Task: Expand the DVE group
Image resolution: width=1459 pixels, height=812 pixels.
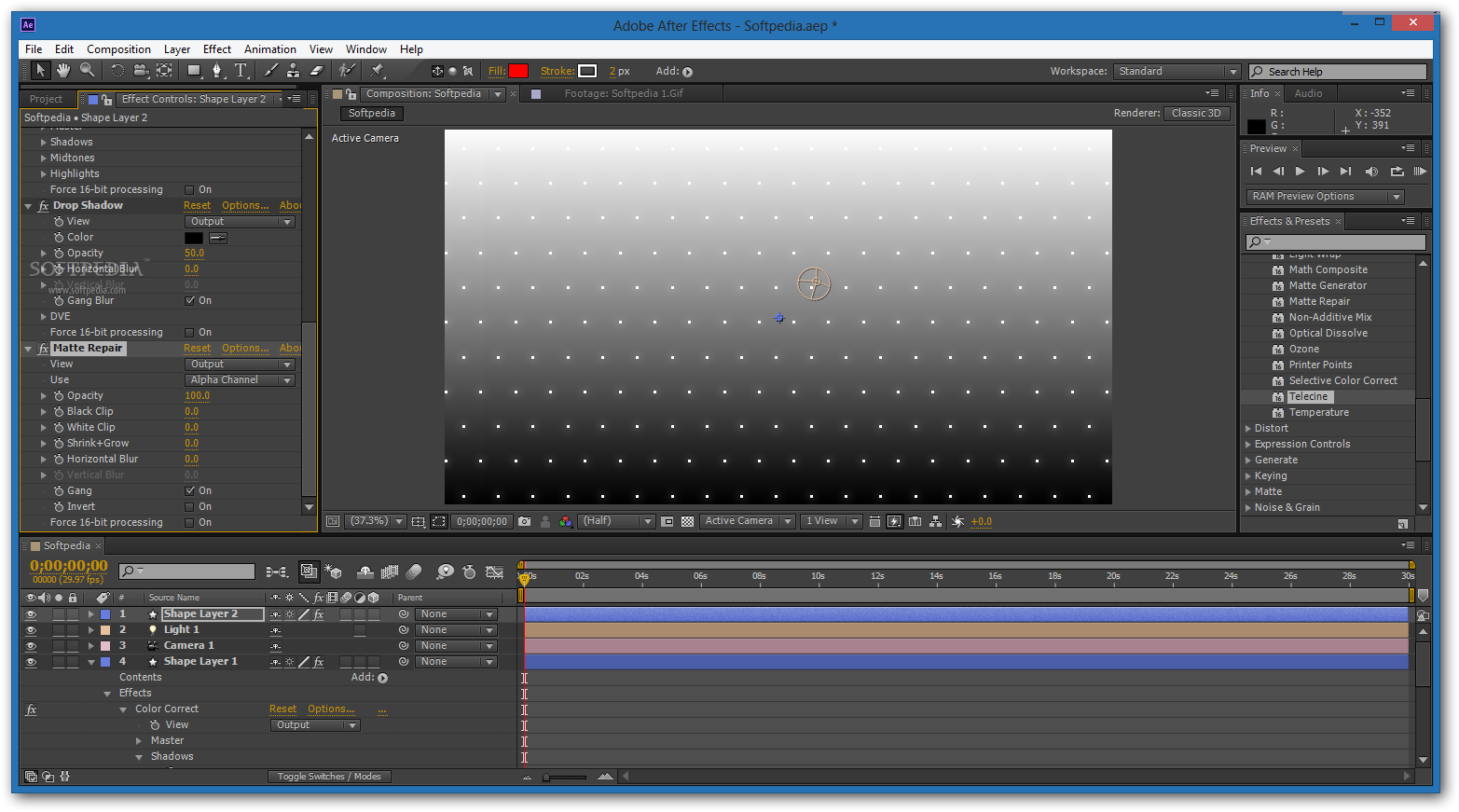Action: tap(43, 317)
